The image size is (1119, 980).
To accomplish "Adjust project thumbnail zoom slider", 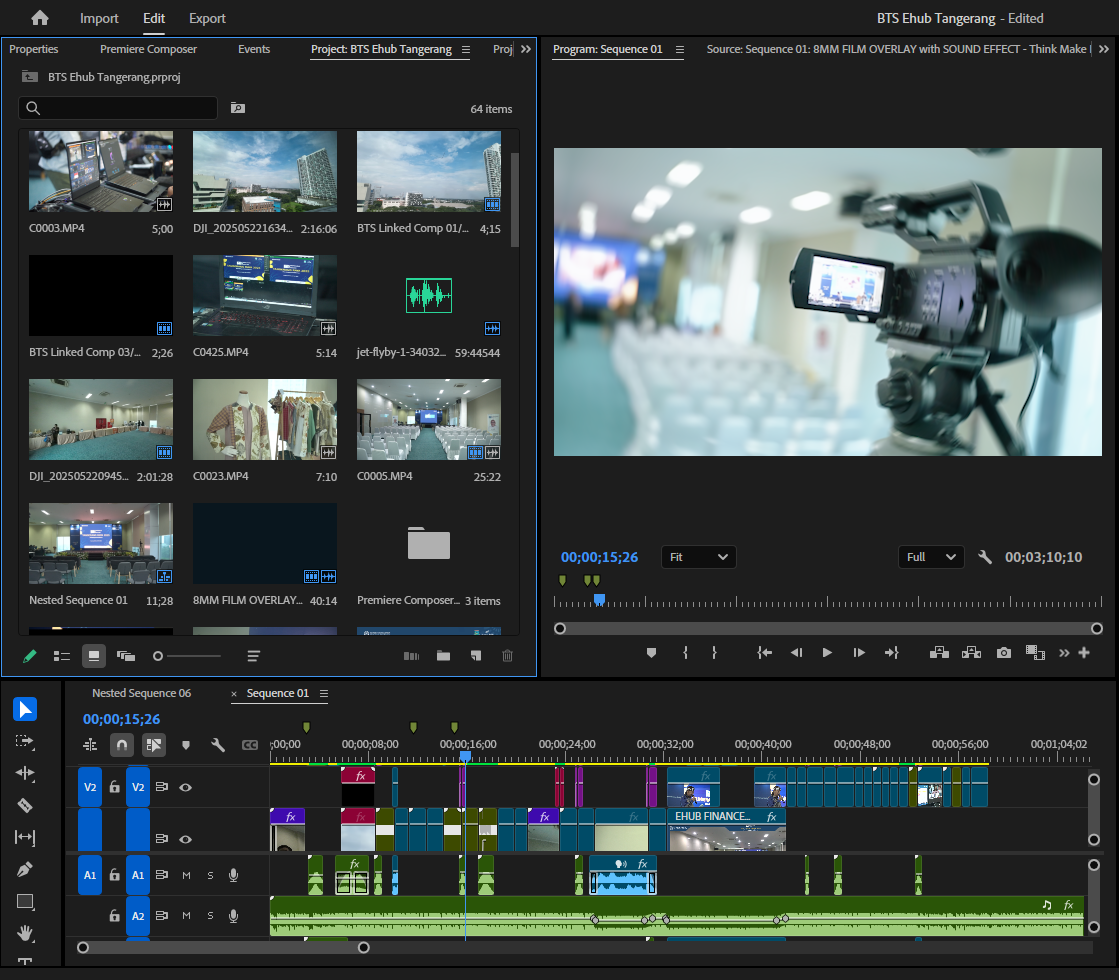I will coord(187,656).
